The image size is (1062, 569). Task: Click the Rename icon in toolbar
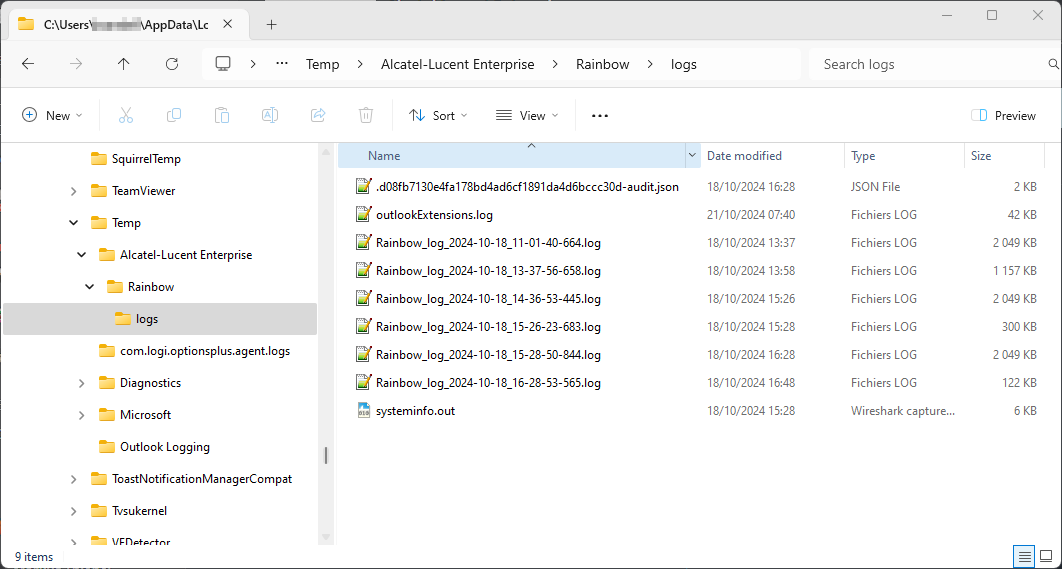tap(270, 115)
